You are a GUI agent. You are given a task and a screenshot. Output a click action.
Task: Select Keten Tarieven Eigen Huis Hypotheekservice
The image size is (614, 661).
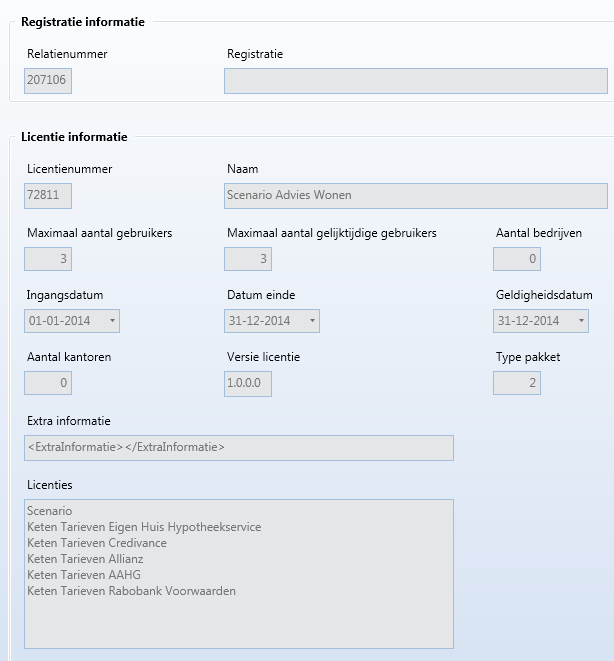click(x=144, y=527)
